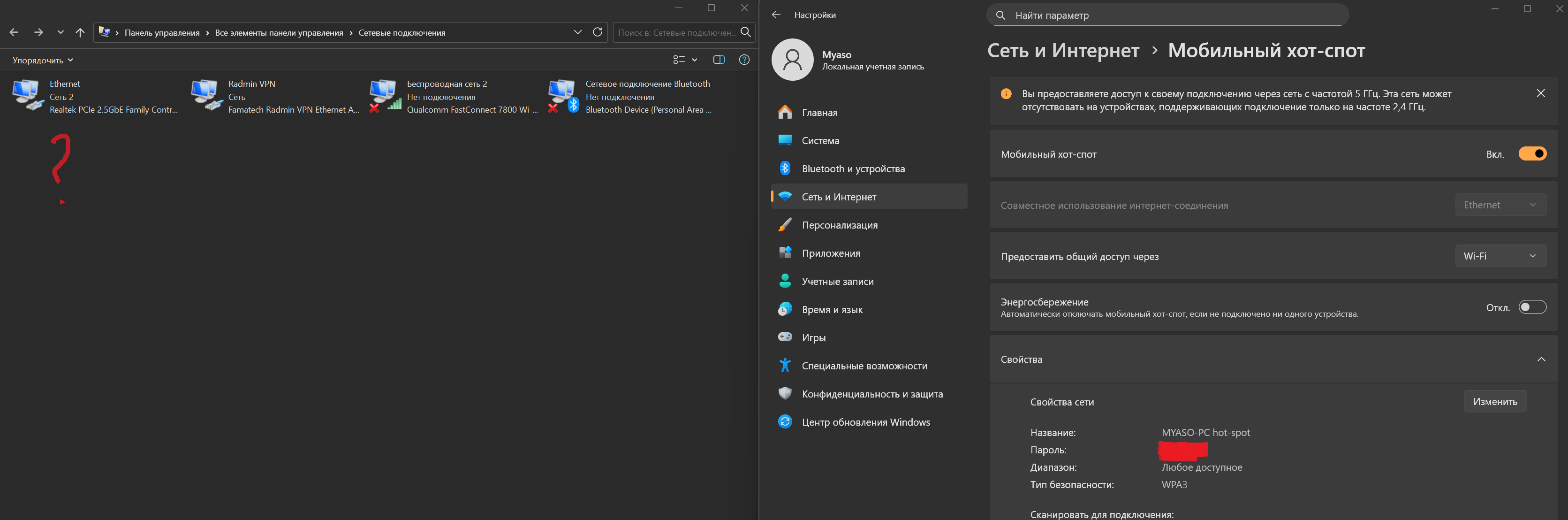Open the Упорядочить dropdown menu

43,60
